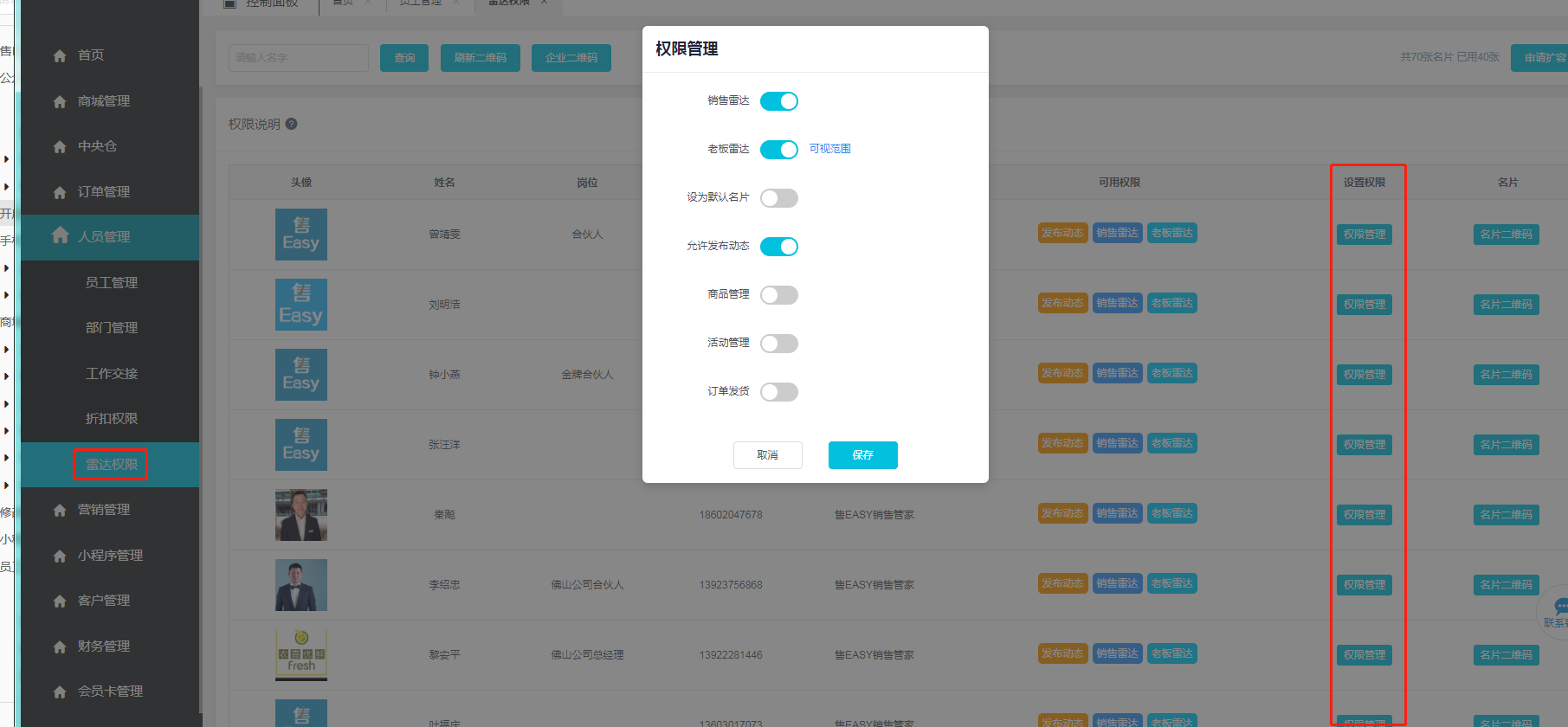The width and height of the screenshot is (1568, 727).
Task: Focus the 请输入名字 search field
Action: (299, 58)
